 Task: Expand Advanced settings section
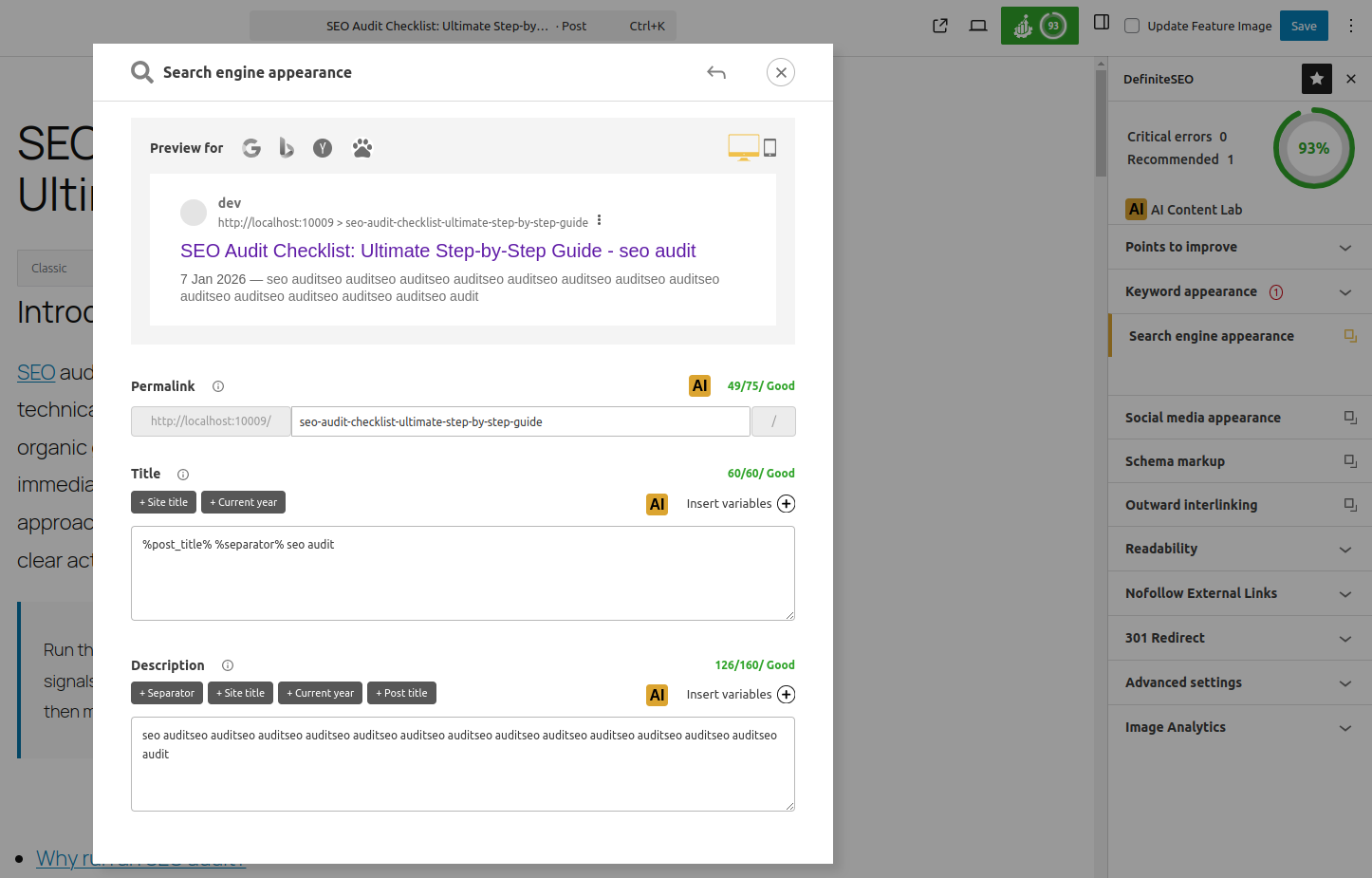[1239, 682]
